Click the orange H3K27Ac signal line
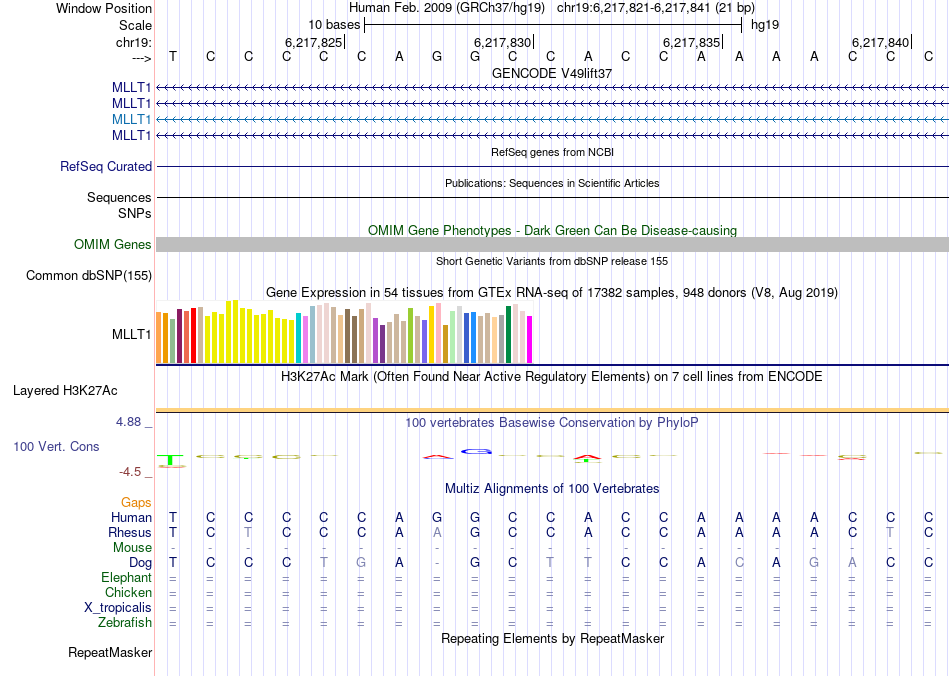This screenshot has height=676, width=950. click(552, 410)
